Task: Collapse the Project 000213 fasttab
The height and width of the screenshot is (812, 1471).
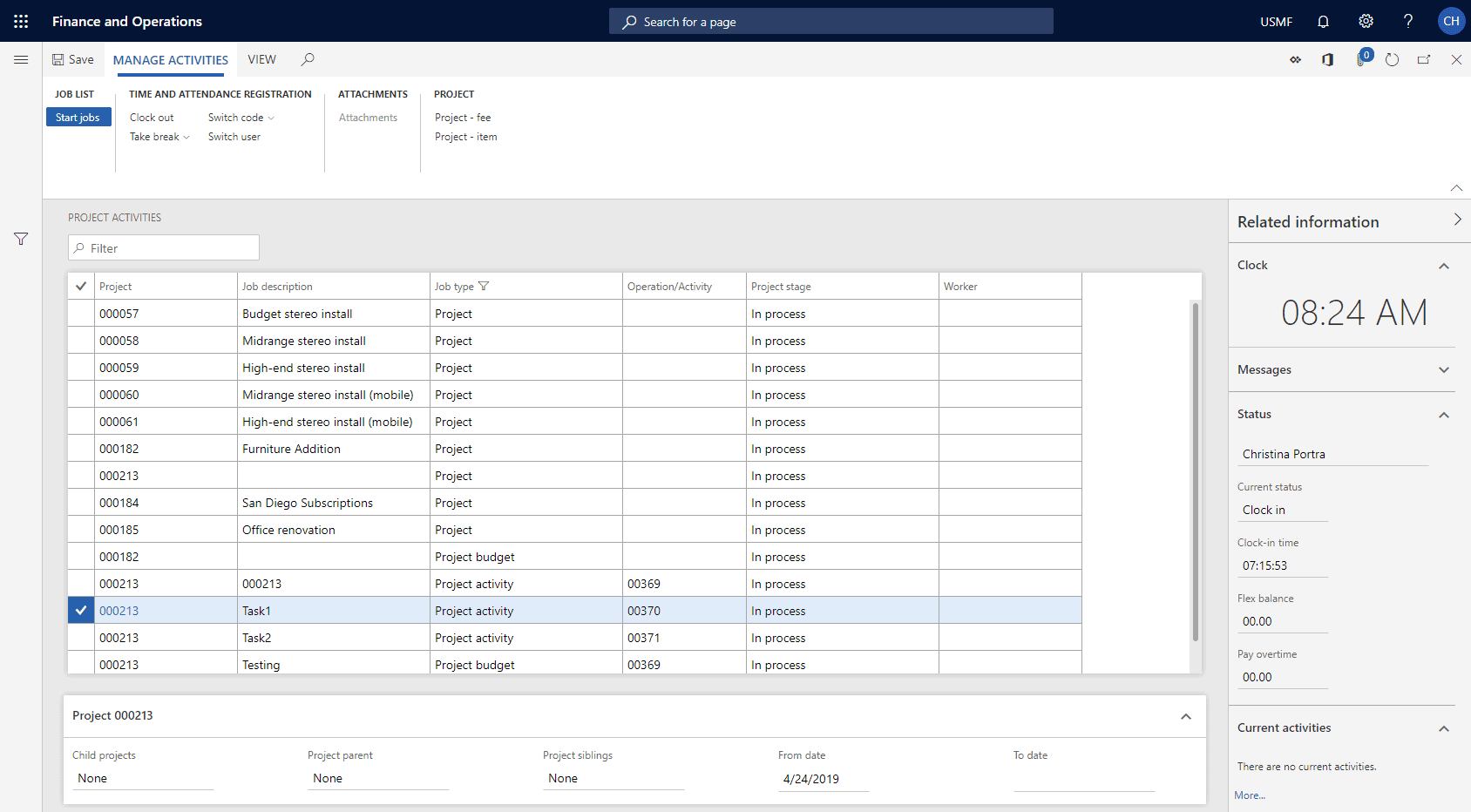Action: point(1186,716)
